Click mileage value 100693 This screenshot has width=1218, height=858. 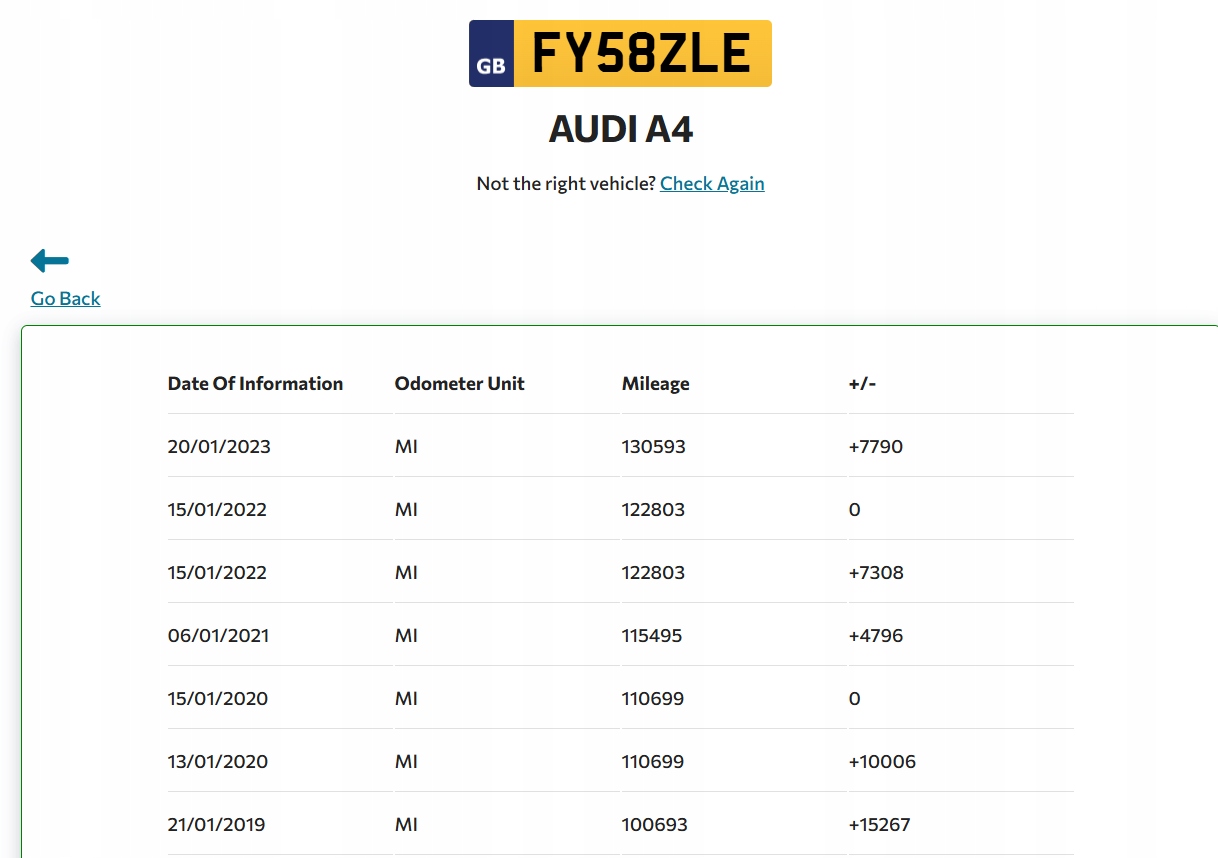point(655,824)
